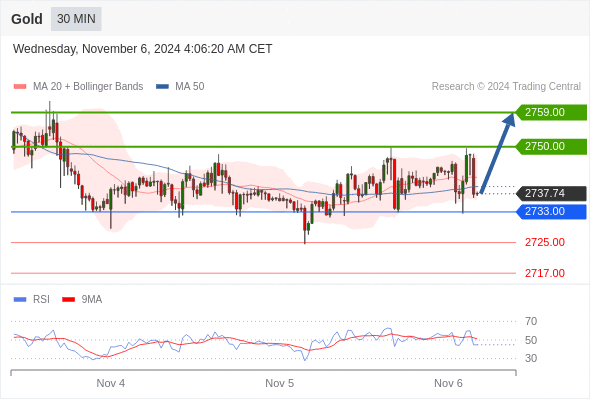Click the RSI 70 level label
590x400 pixels.
point(531,321)
